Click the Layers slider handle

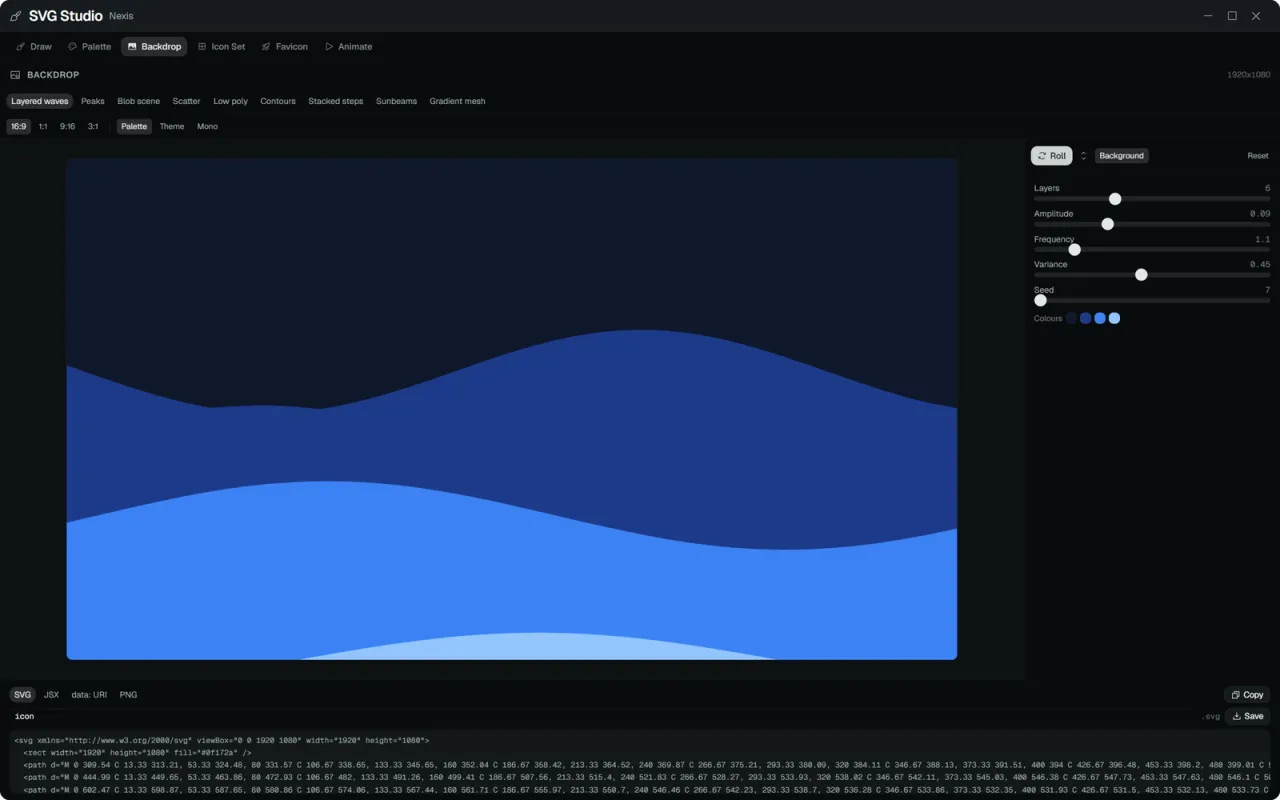point(1115,199)
